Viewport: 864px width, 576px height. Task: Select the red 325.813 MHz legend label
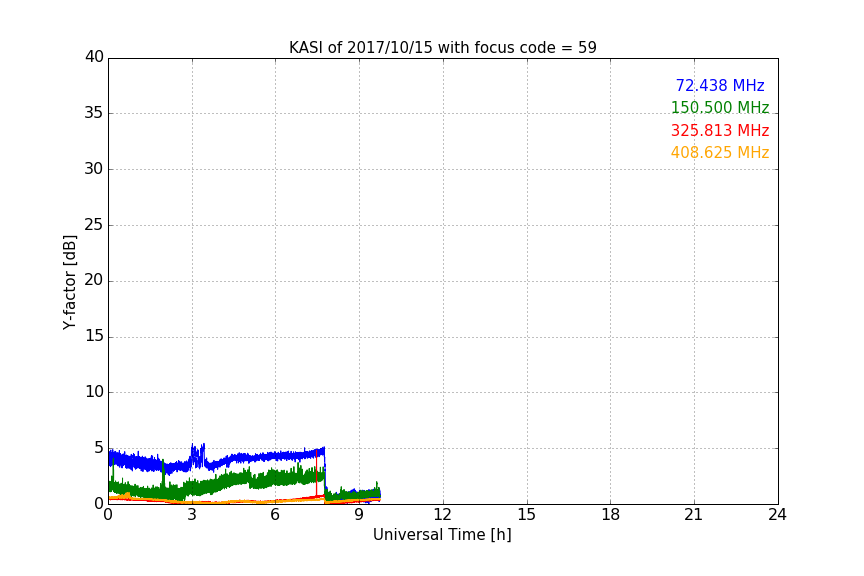tap(720, 131)
